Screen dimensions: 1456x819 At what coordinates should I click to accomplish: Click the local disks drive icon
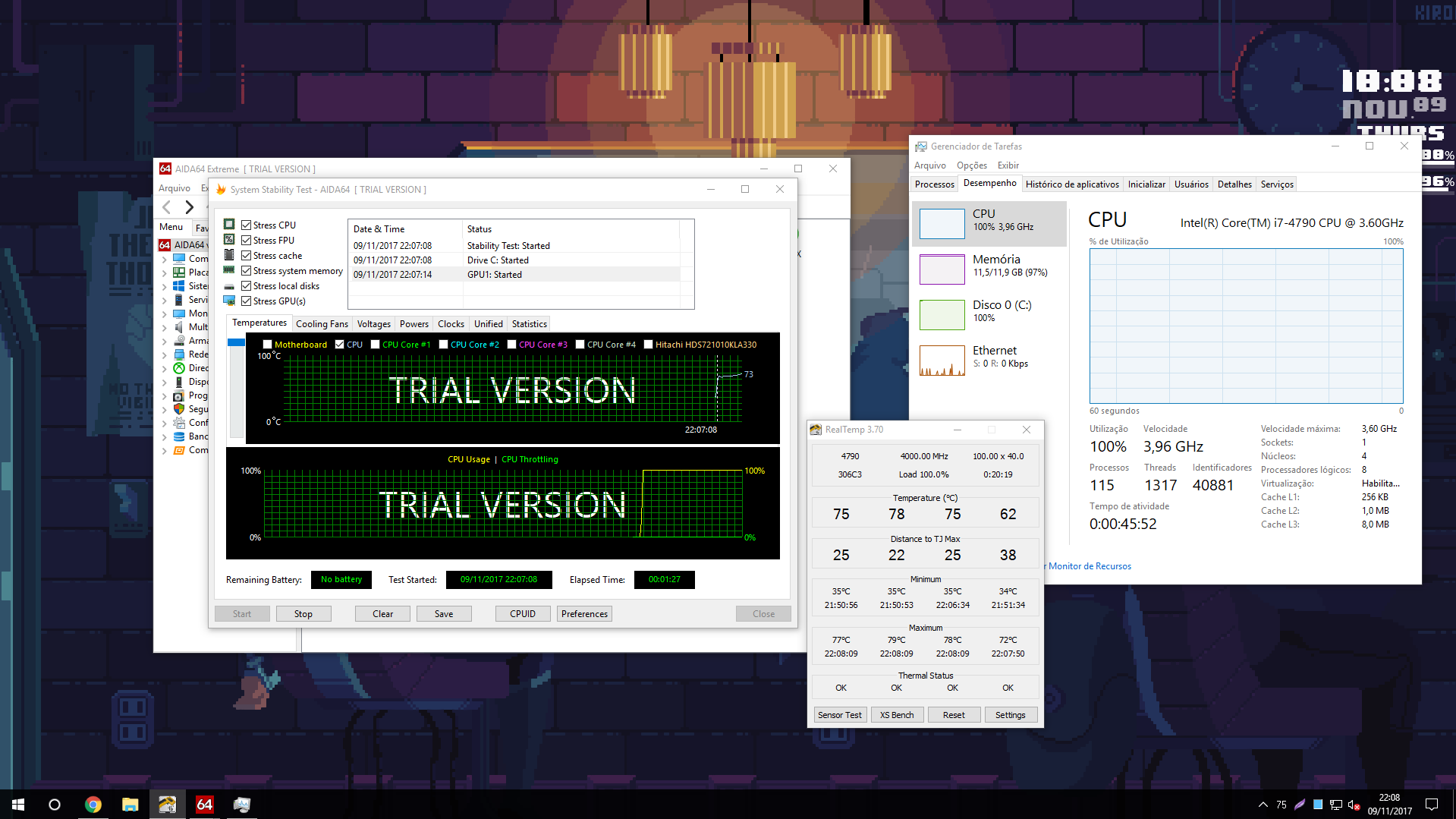(x=229, y=286)
